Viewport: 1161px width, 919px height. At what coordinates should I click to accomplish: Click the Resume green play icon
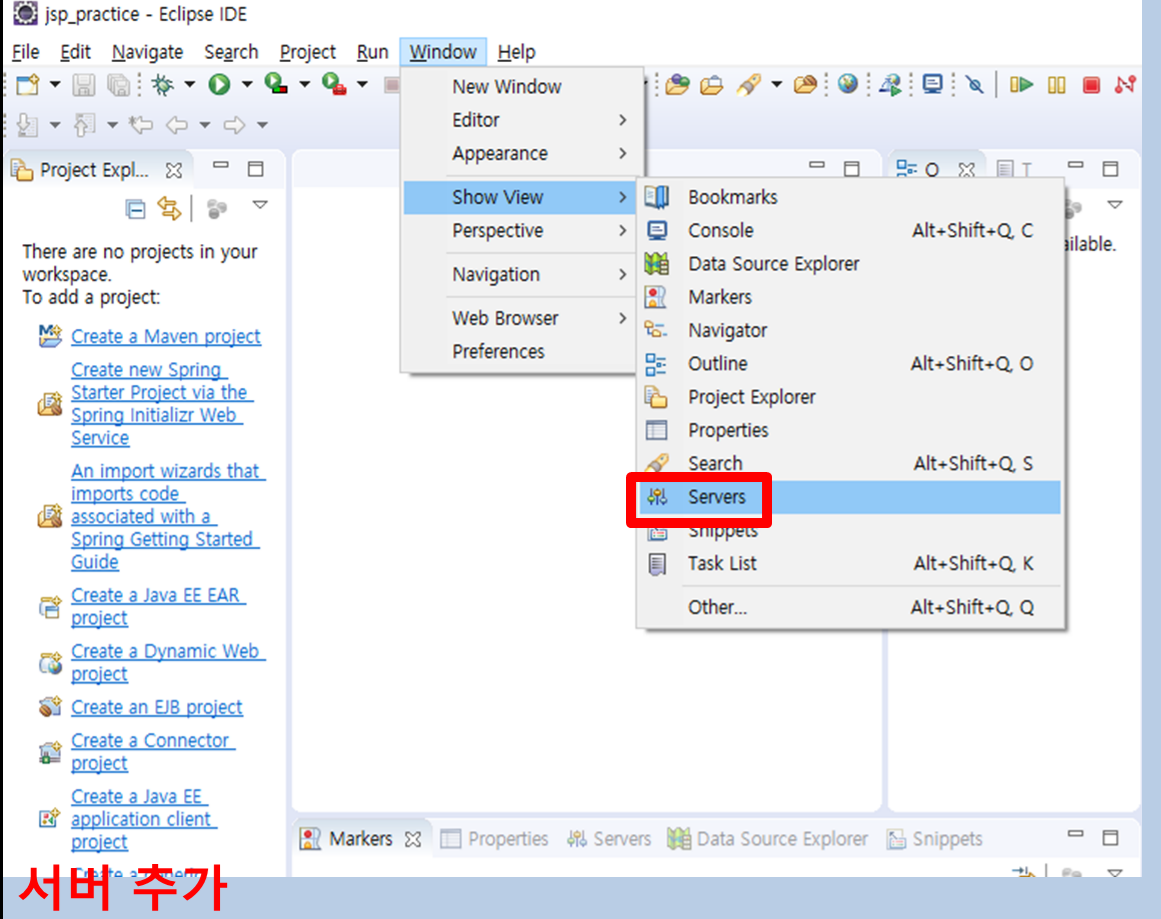[1021, 84]
